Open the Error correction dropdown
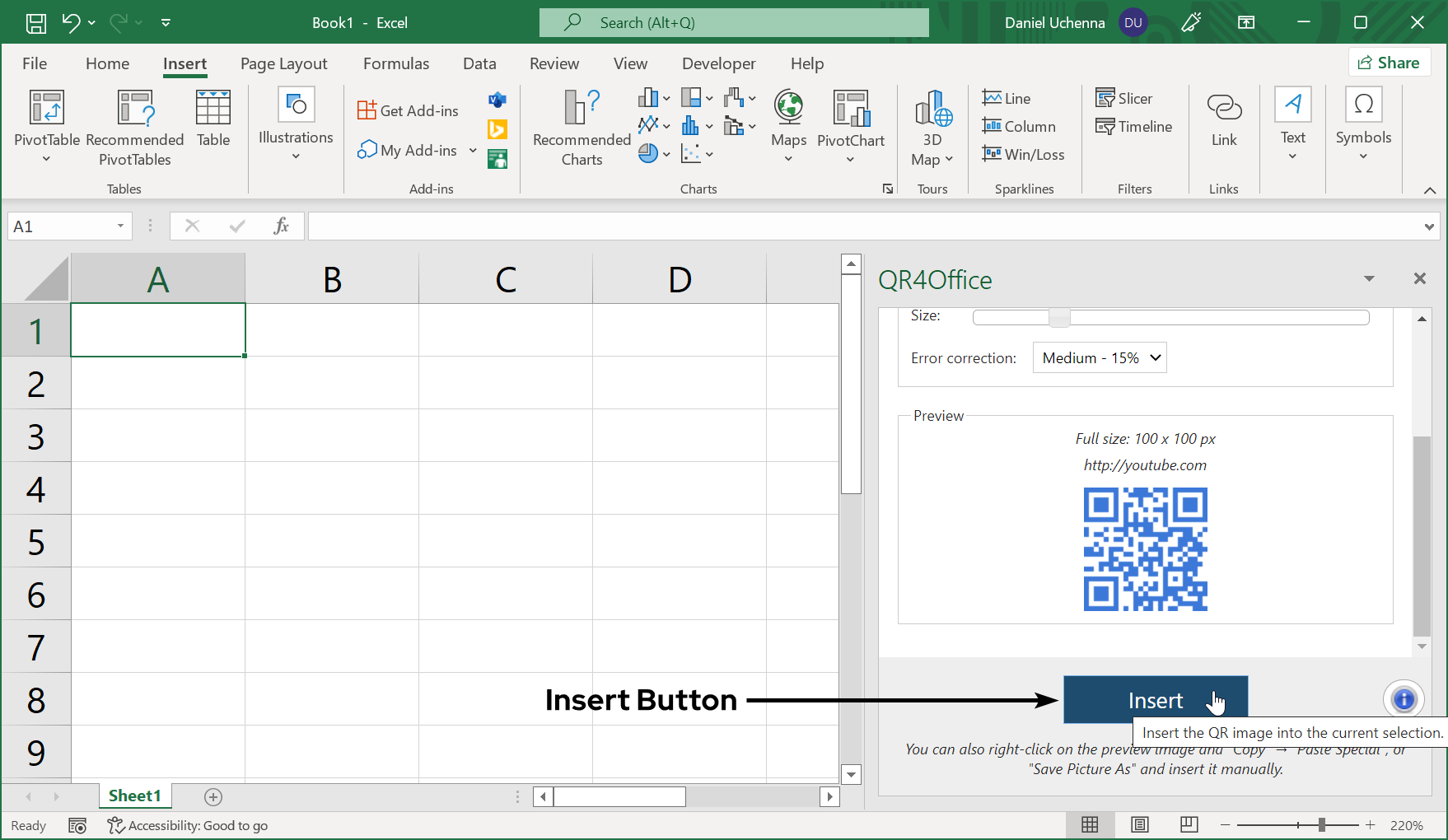1448x840 pixels. pyautogui.click(x=1100, y=358)
